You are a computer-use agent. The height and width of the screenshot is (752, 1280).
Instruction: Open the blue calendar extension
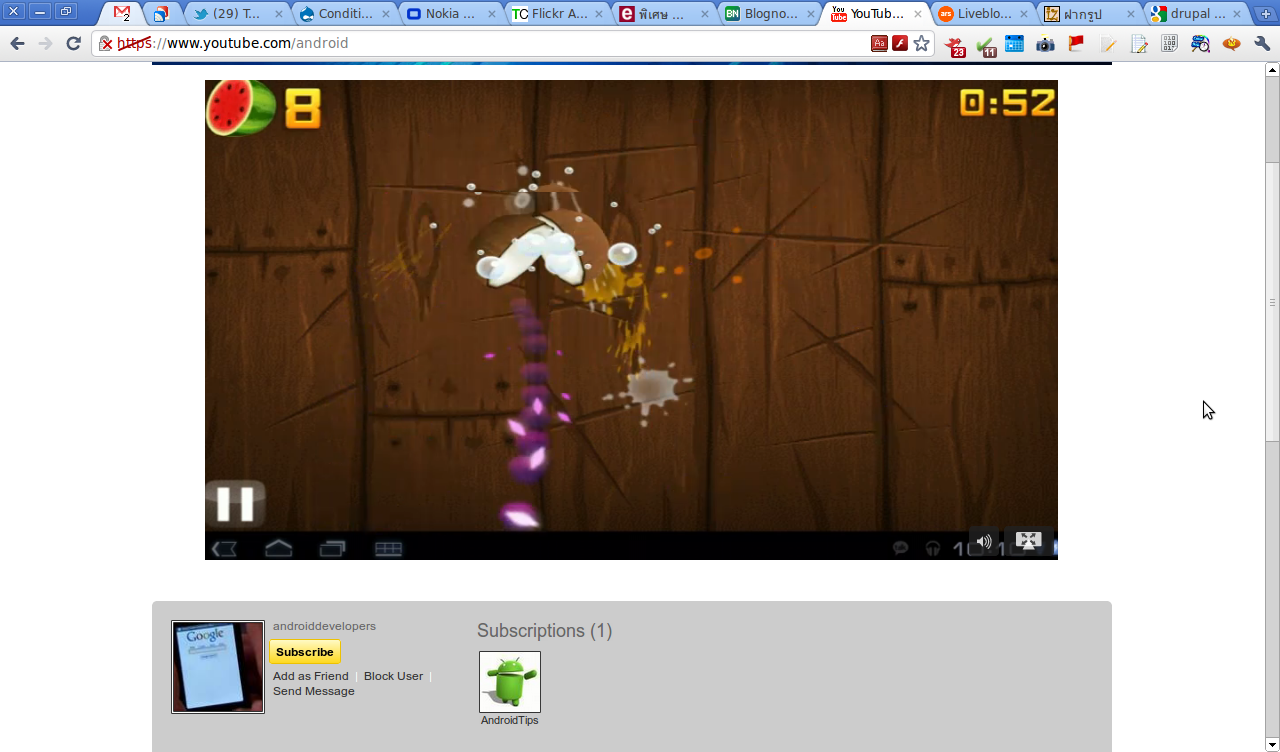pyautogui.click(x=1015, y=44)
